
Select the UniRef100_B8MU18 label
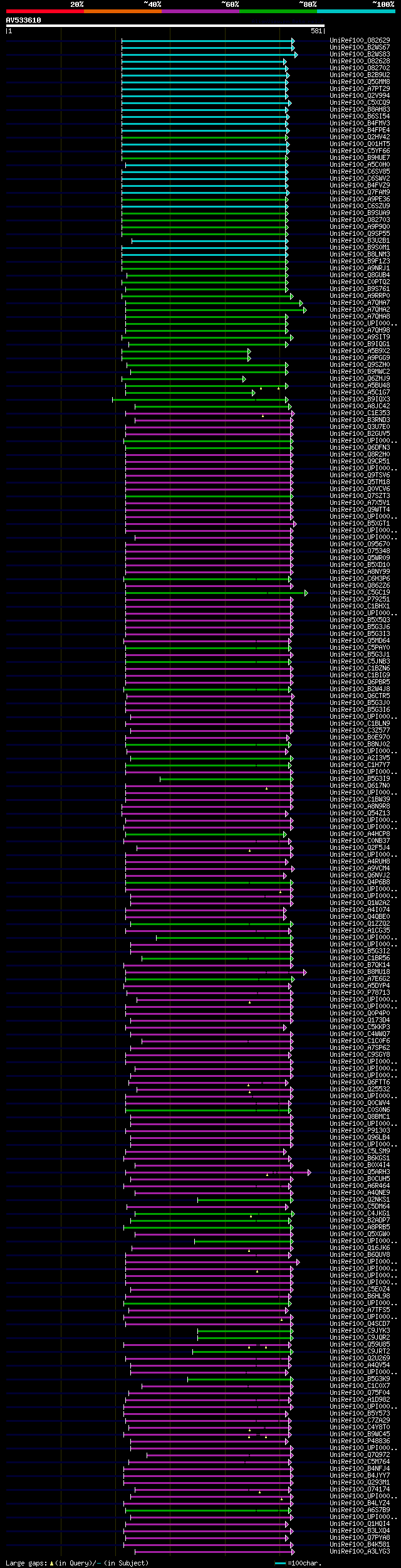coord(360,972)
